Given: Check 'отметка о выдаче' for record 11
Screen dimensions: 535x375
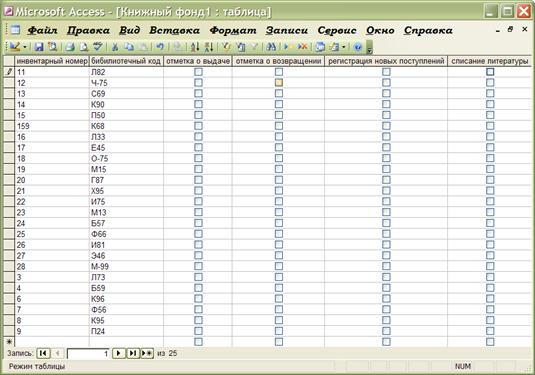Looking at the screenshot, I should tap(198, 72).
